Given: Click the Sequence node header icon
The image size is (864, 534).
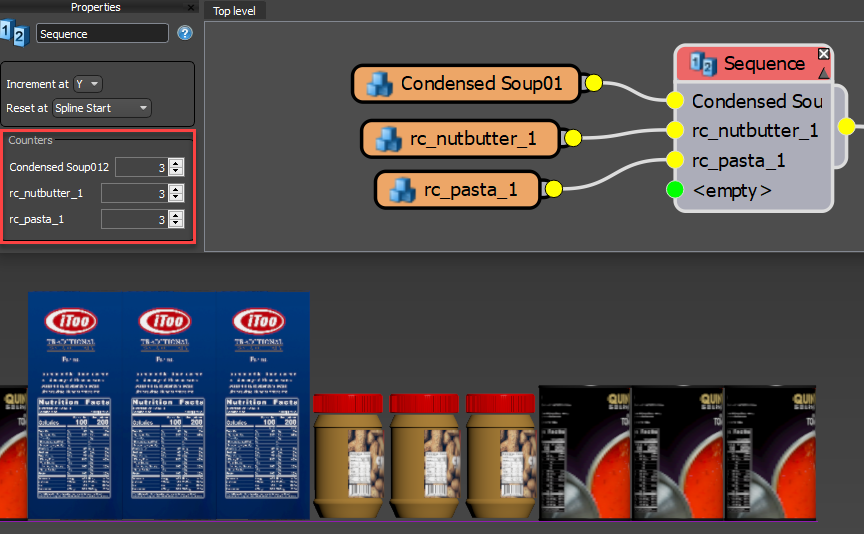Looking at the screenshot, I should point(703,64).
